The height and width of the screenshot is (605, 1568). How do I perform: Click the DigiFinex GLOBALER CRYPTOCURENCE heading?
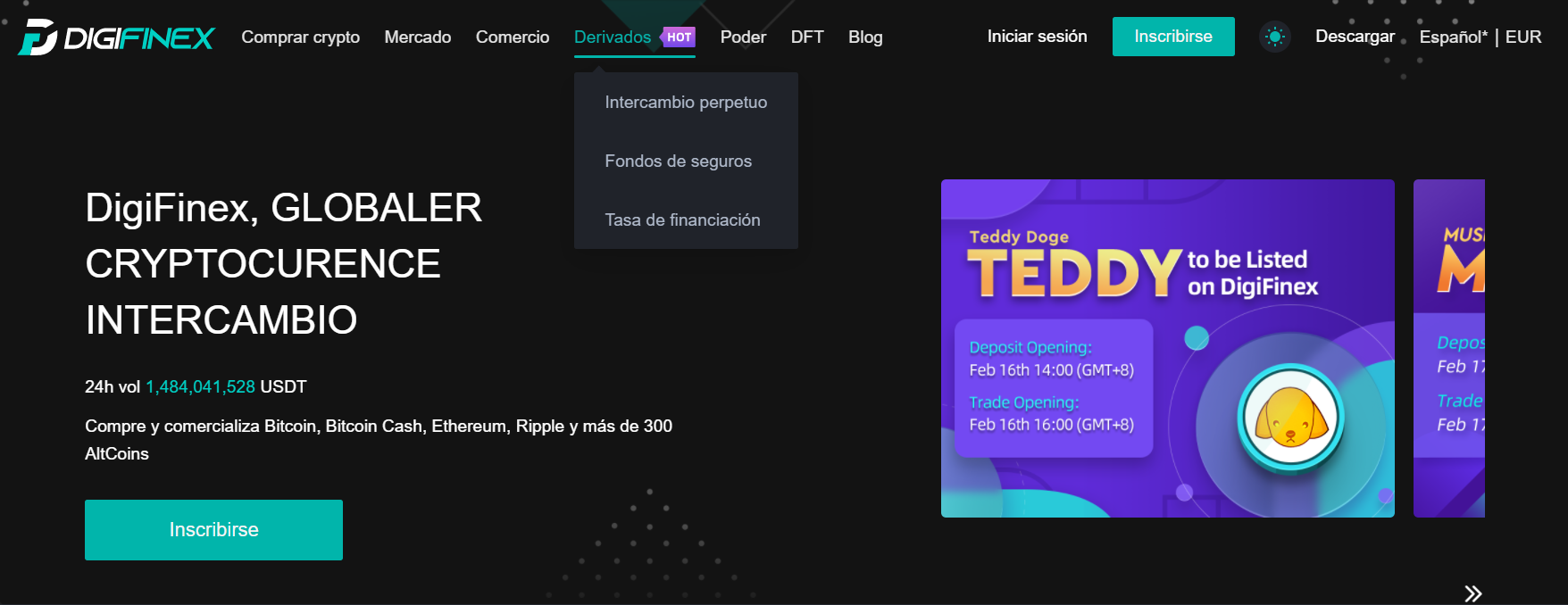point(284,263)
